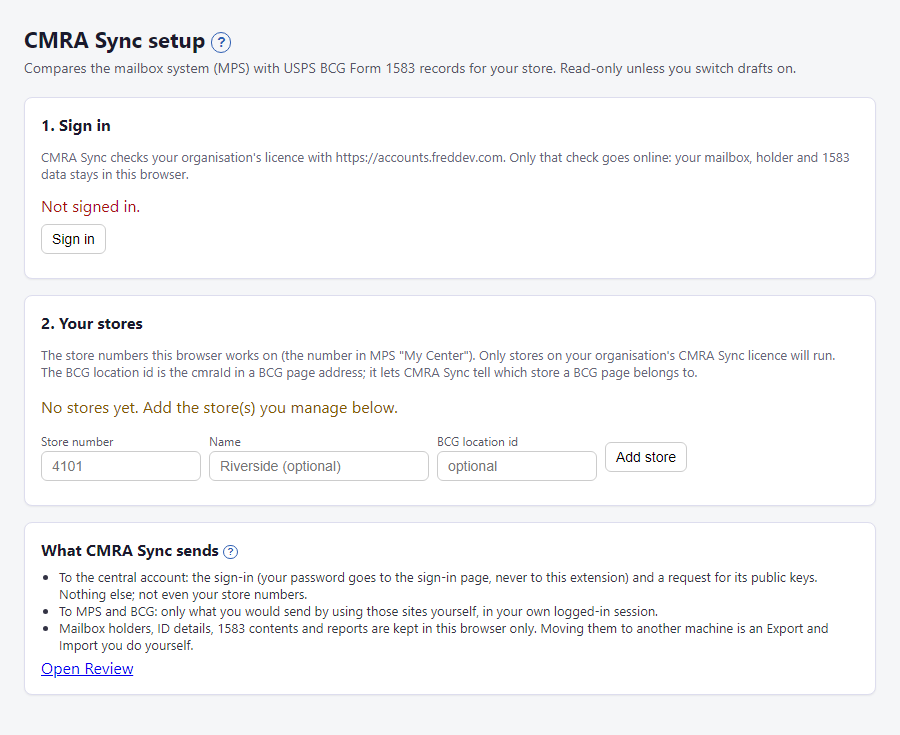Screen dimensions: 900x735
Task: Click the bullet starting 'To the central account'
Action: (438, 586)
